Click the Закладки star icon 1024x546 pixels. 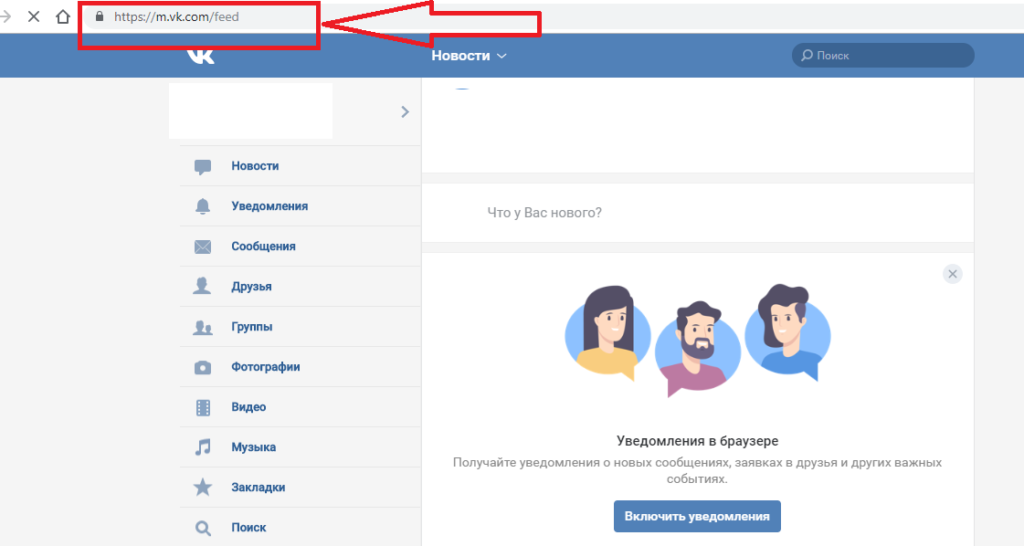(202, 487)
